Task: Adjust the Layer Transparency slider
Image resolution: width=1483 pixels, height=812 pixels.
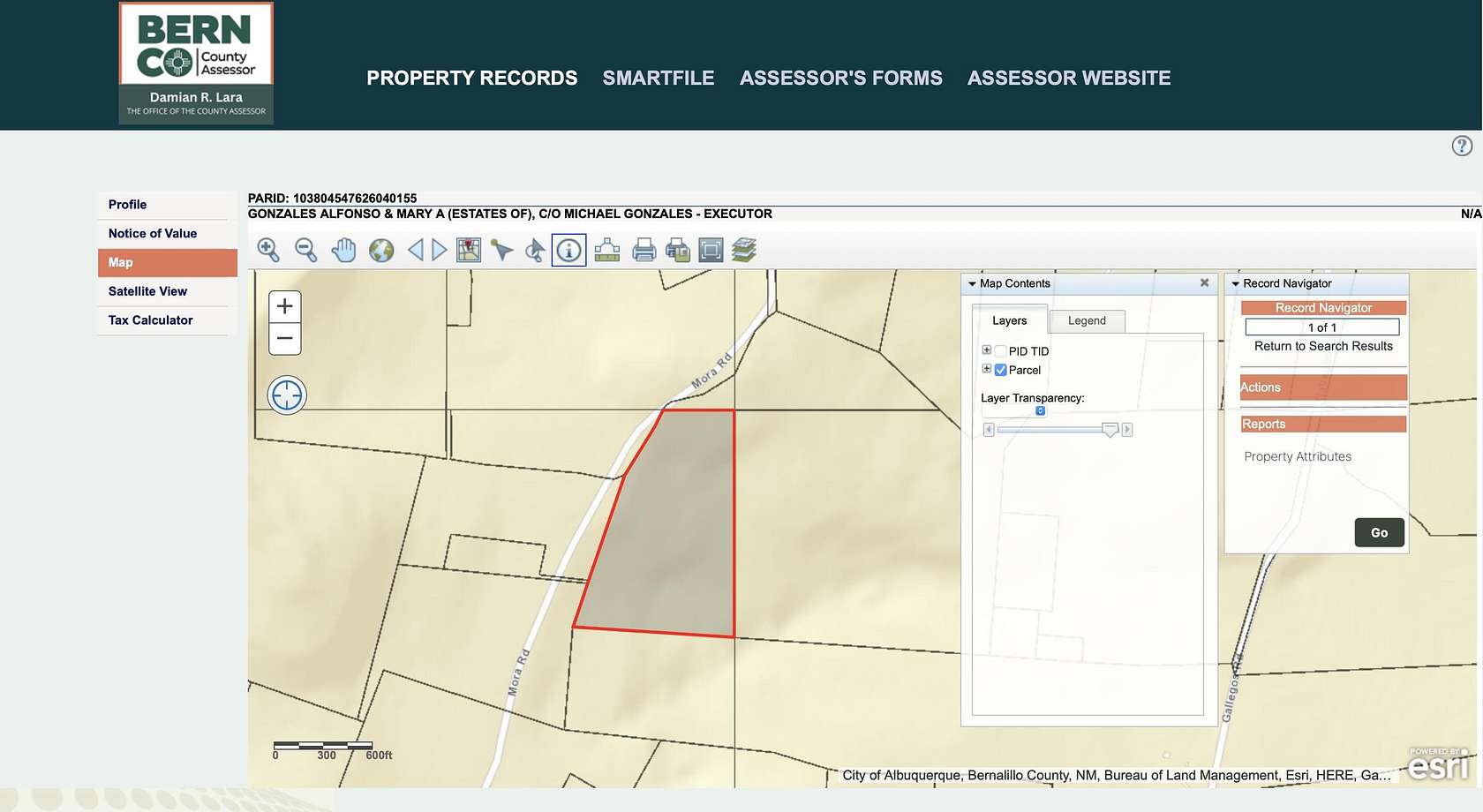Action: (x=1110, y=430)
